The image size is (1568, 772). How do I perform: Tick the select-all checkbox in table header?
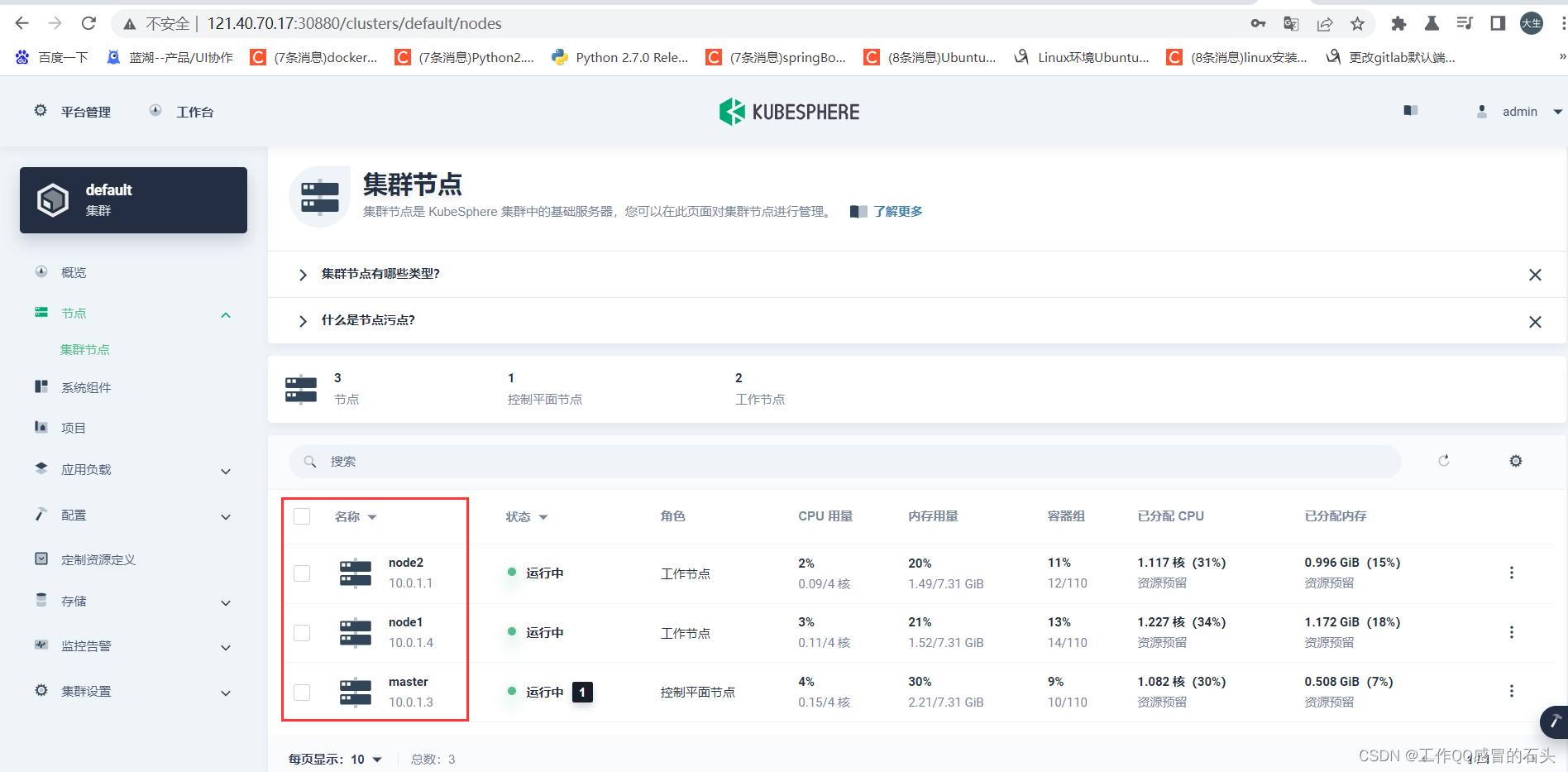302,516
